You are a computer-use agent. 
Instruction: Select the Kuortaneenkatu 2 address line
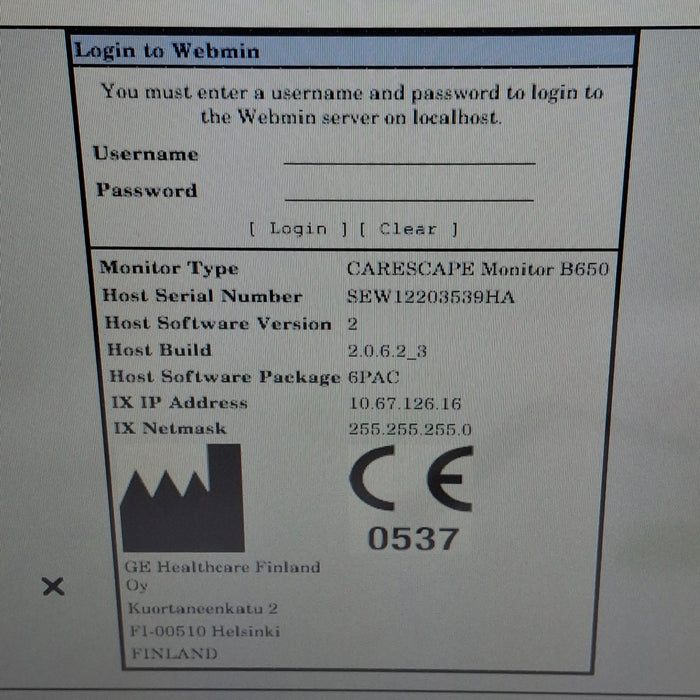tap(202, 608)
